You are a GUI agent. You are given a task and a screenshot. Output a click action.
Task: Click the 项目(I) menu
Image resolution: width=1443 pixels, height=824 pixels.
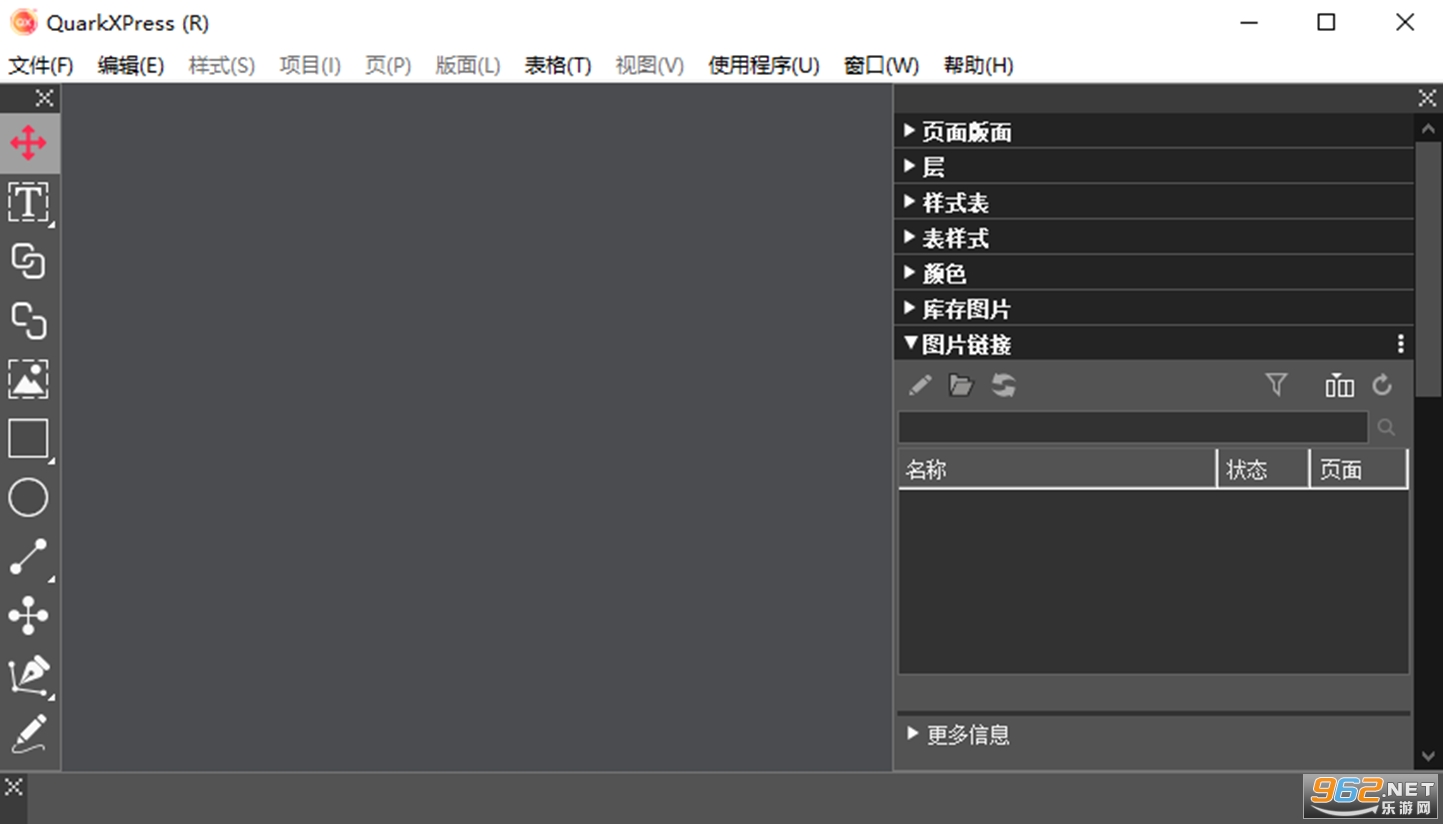(x=310, y=66)
